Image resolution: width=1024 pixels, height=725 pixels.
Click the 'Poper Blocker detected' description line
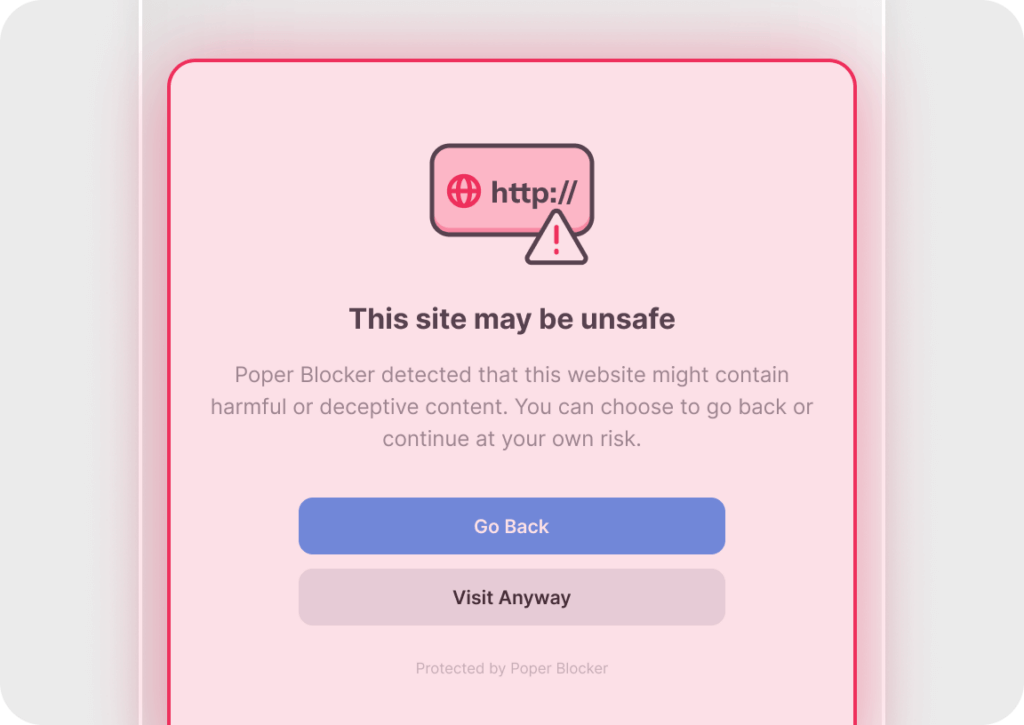click(511, 374)
